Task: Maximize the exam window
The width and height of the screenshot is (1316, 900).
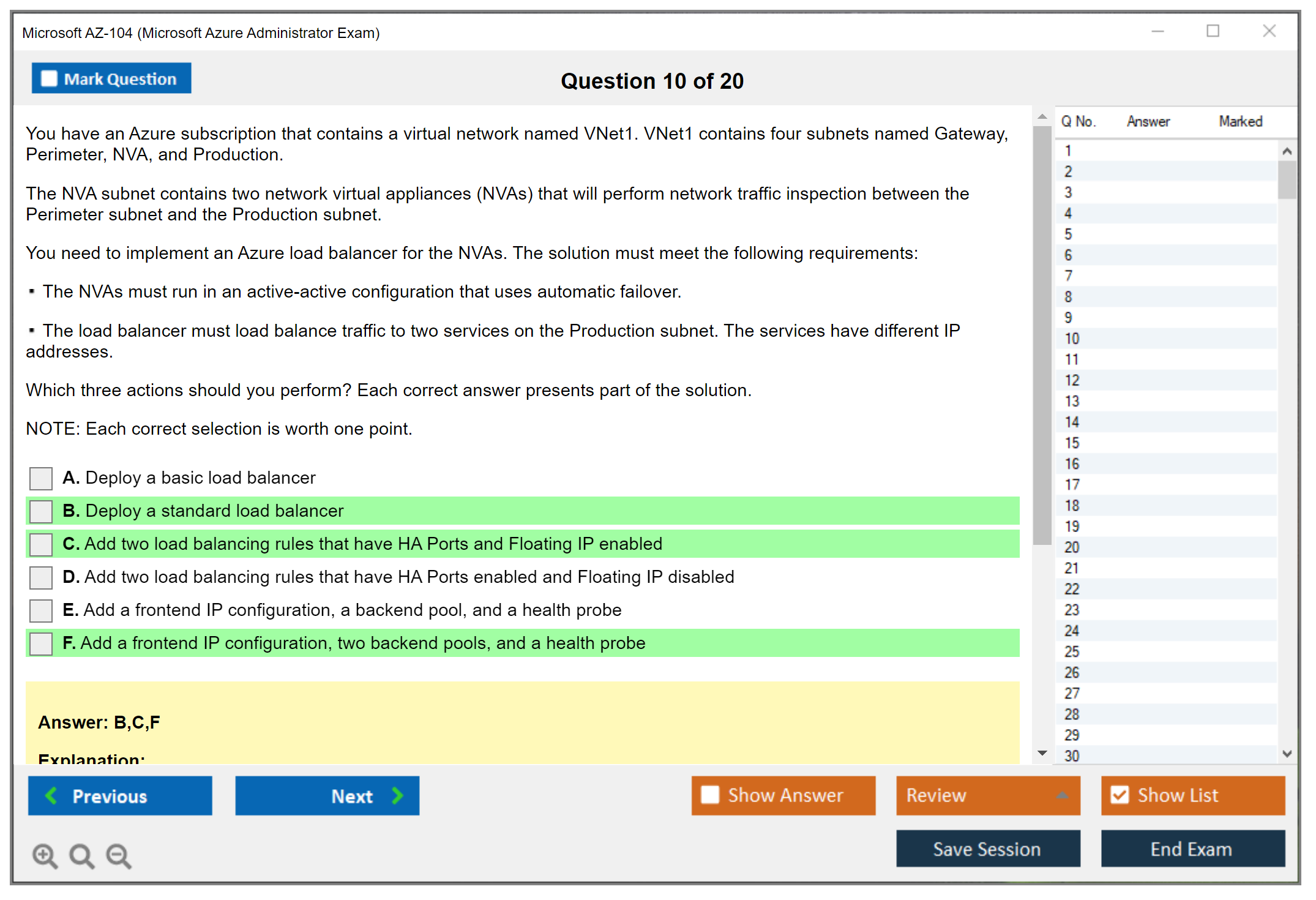Action: 1213,31
